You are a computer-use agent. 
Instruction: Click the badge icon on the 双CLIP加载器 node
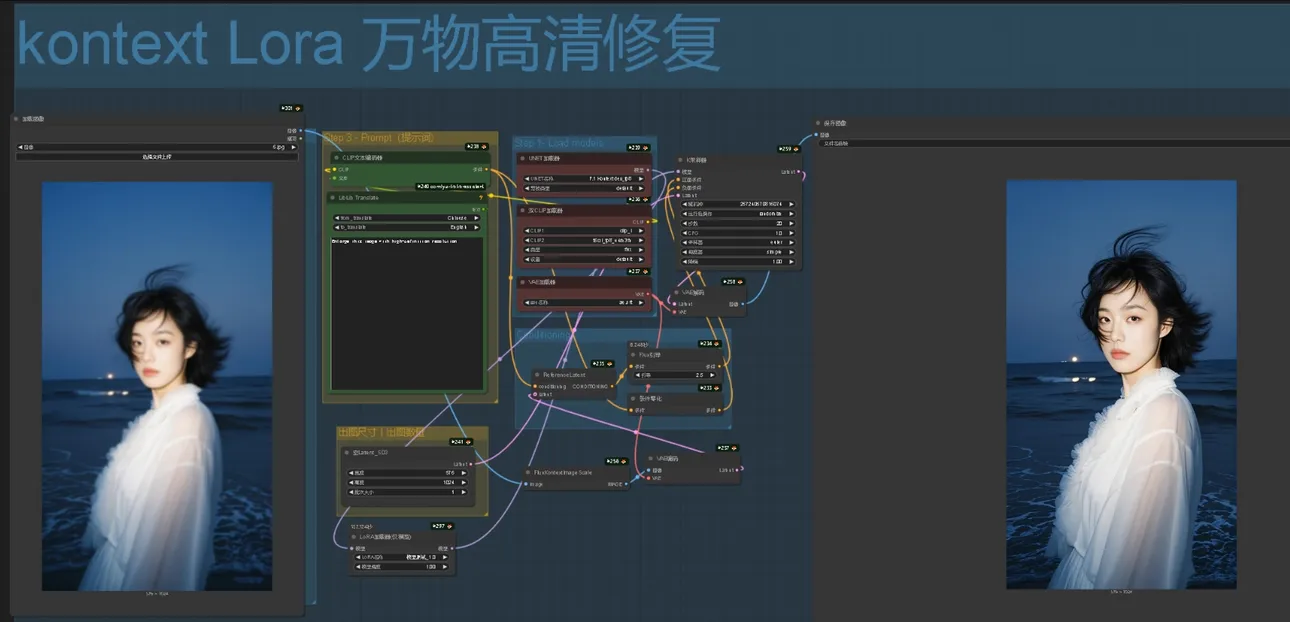point(644,199)
